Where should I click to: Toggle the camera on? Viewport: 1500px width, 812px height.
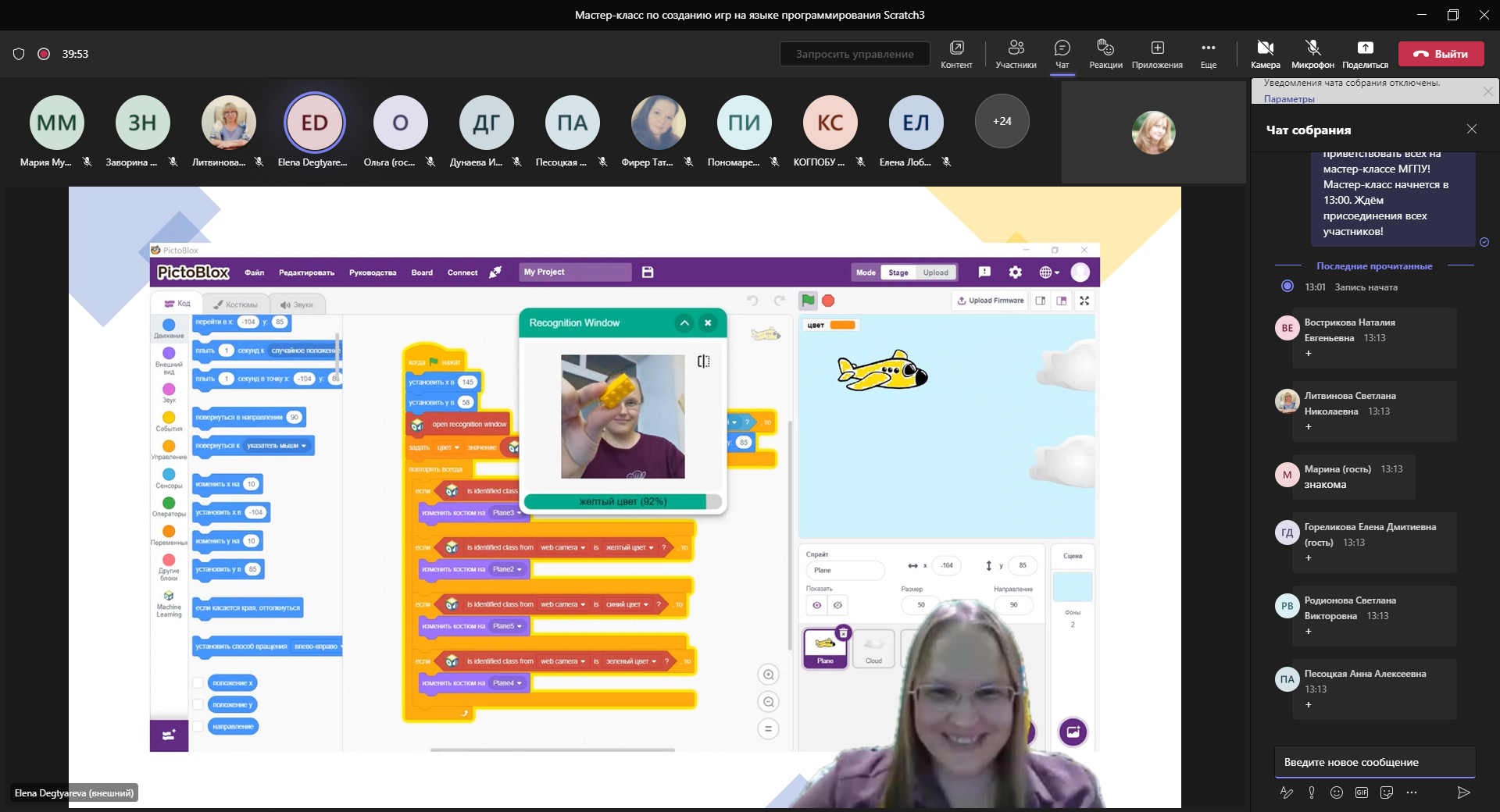tap(1265, 53)
